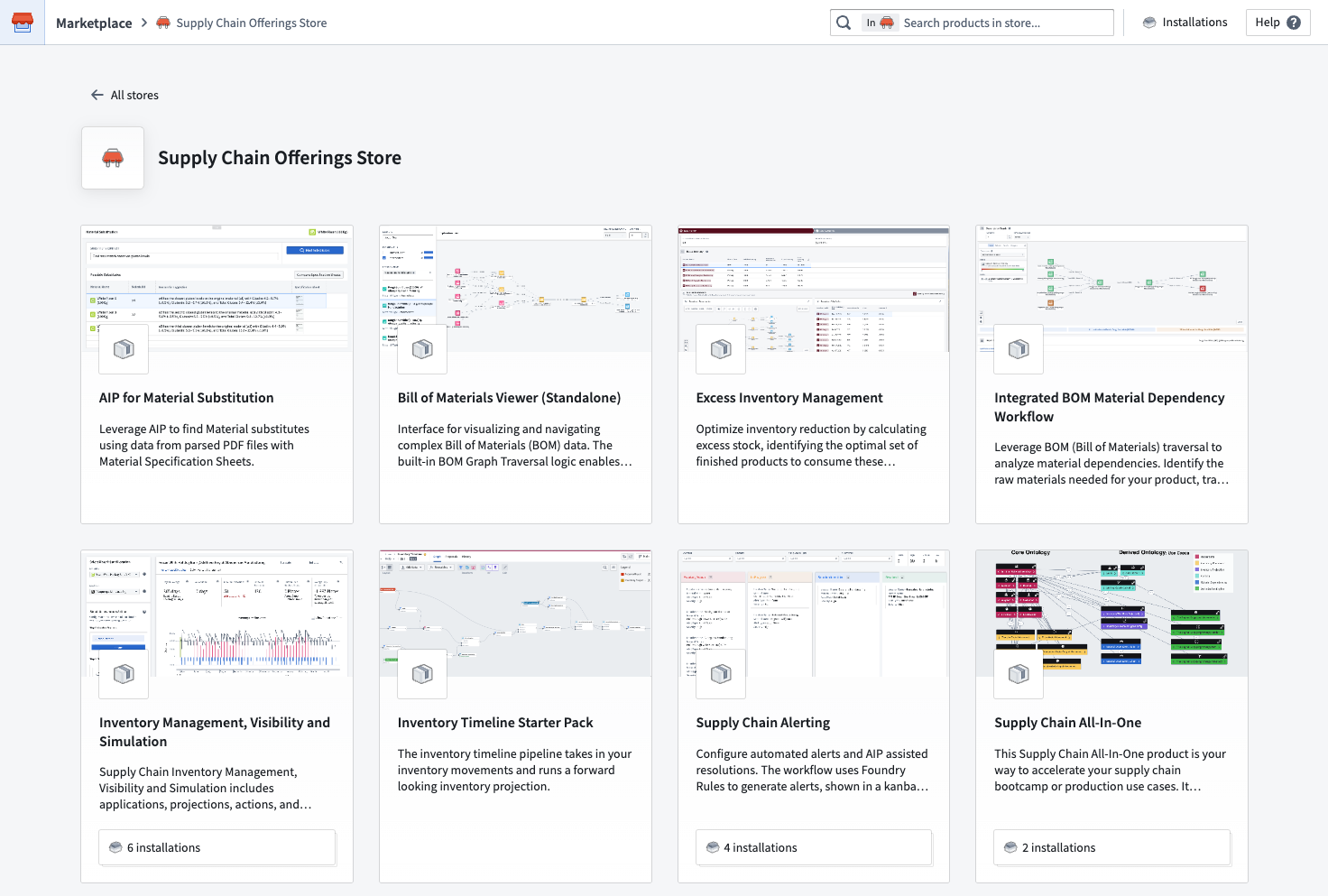This screenshot has width=1328, height=896.
Task: Open Supply Chain Alerting product title
Action: coord(763,723)
